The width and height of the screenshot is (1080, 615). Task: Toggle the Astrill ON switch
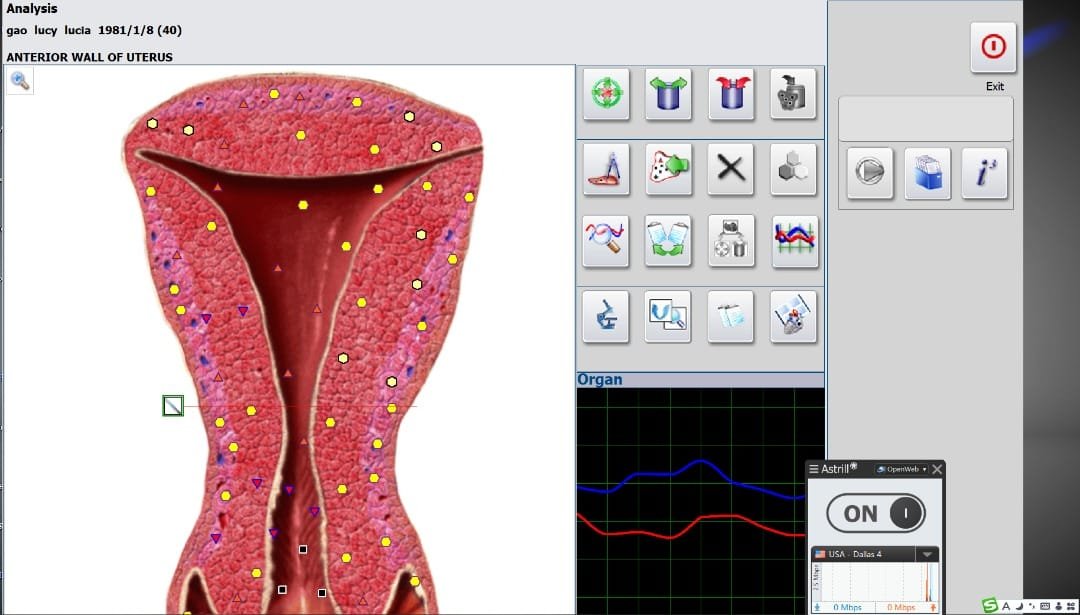tap(875, 513)
